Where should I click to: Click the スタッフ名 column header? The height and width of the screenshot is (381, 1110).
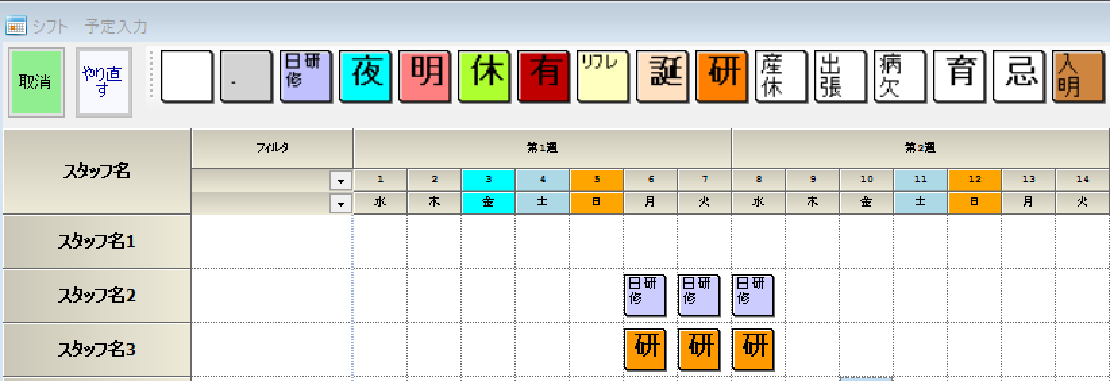click(x=97, y=171)
